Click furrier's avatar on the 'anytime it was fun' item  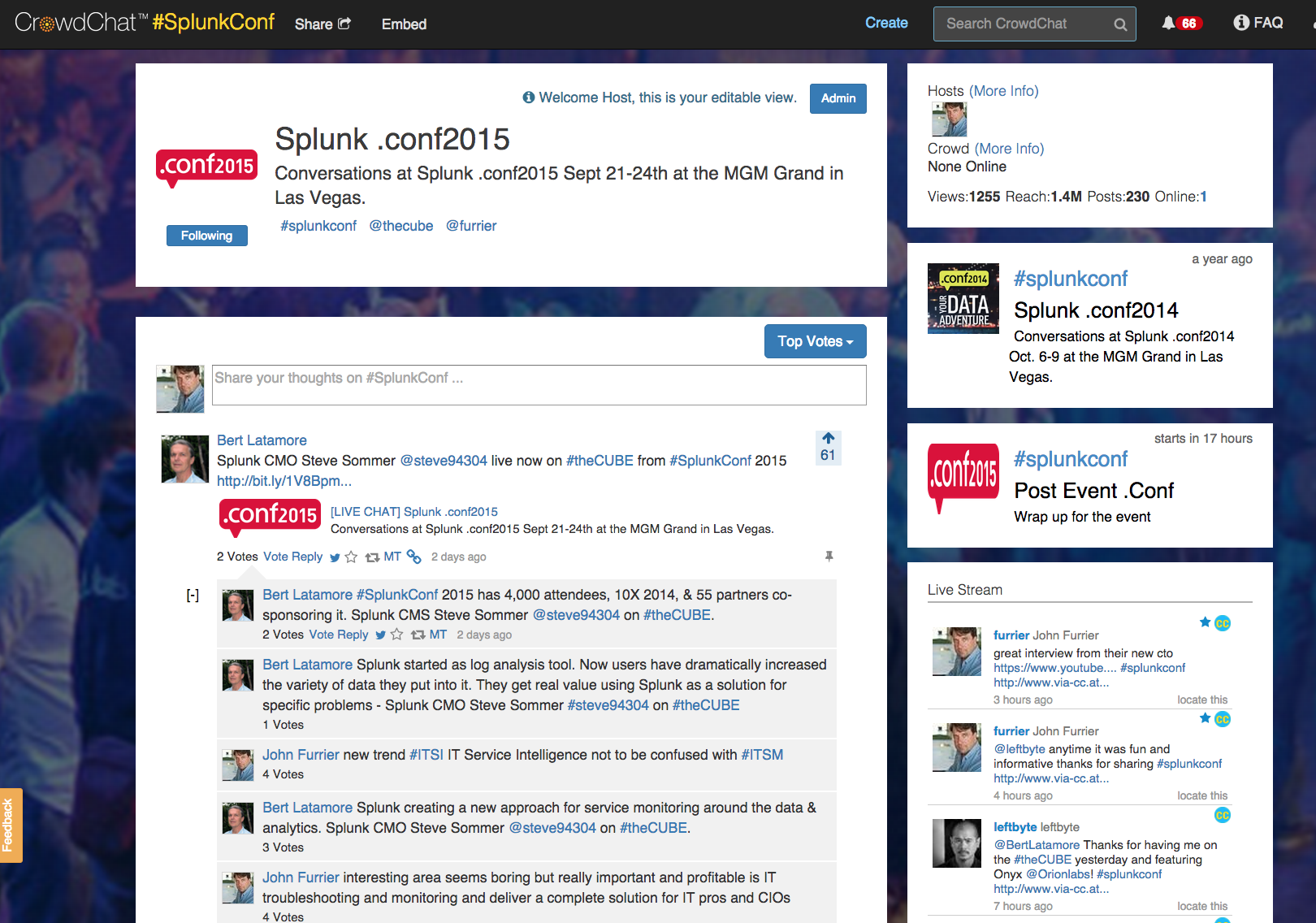[x=957, y=747]
